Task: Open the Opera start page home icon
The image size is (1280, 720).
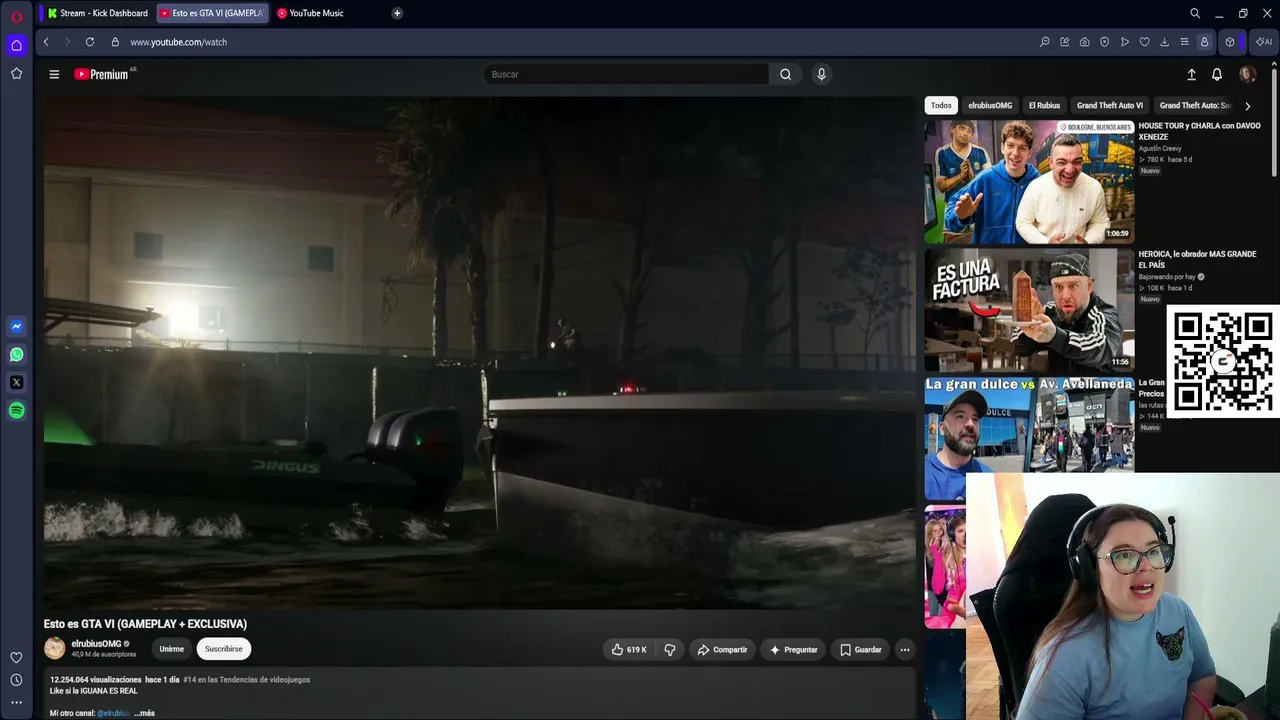Action: (x=16, y=45)
